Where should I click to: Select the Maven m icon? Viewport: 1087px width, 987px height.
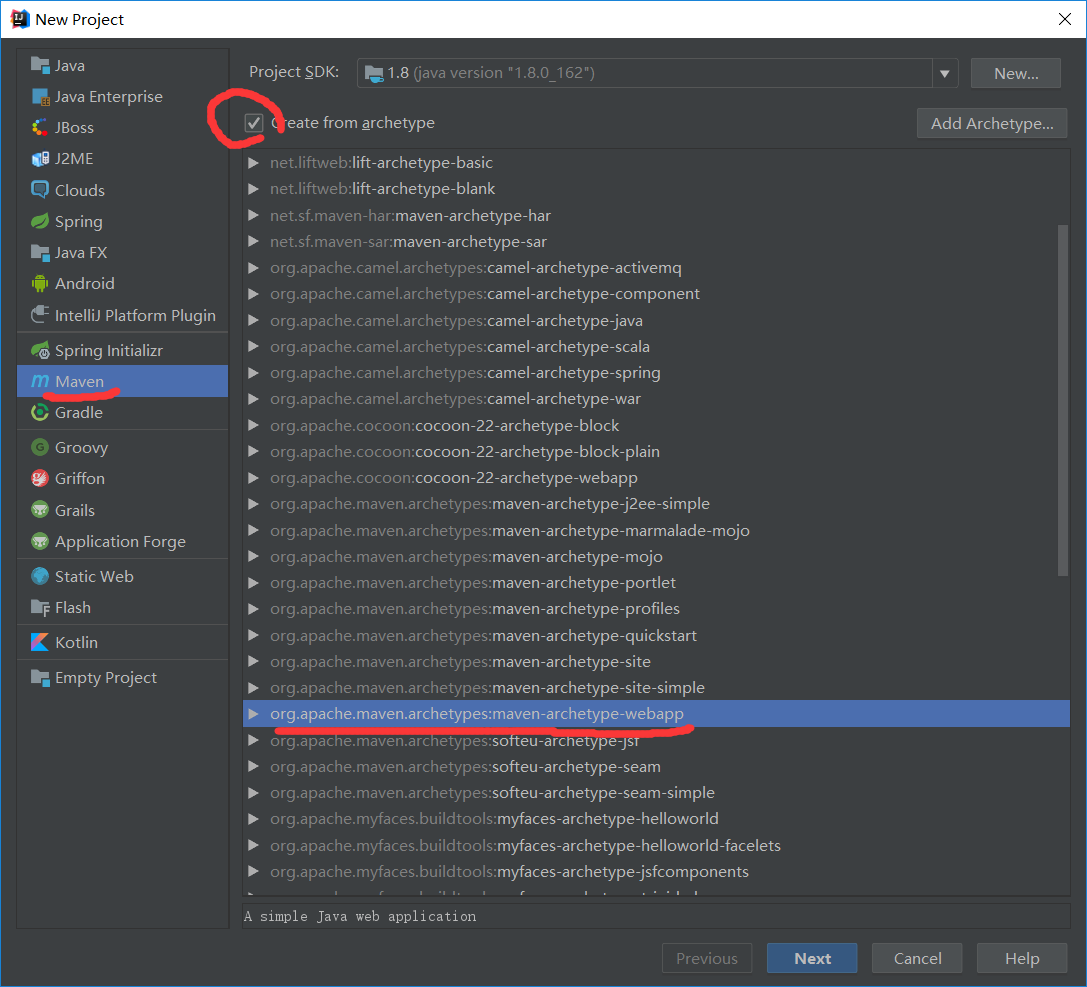click(x=40, y=381)
